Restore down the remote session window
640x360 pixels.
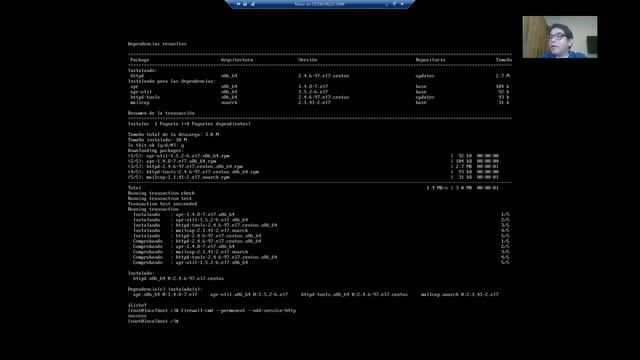tap(394, 4)
